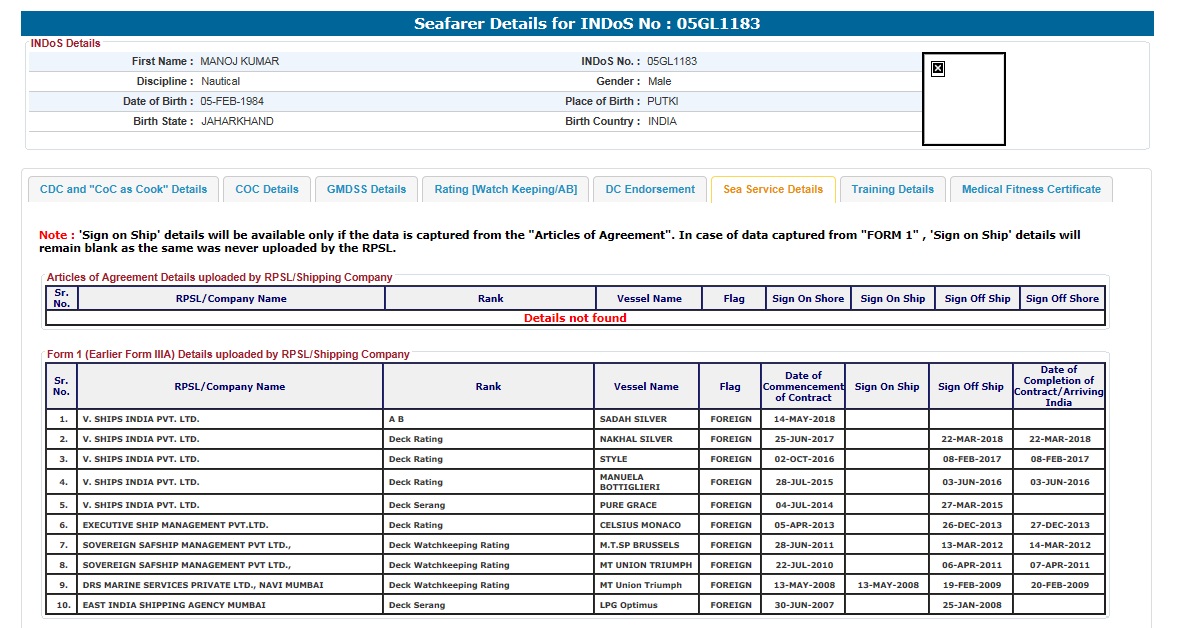Select the Sea Service Details tab
This screenshot has height=628, width=1194.
tap(773, 189)
